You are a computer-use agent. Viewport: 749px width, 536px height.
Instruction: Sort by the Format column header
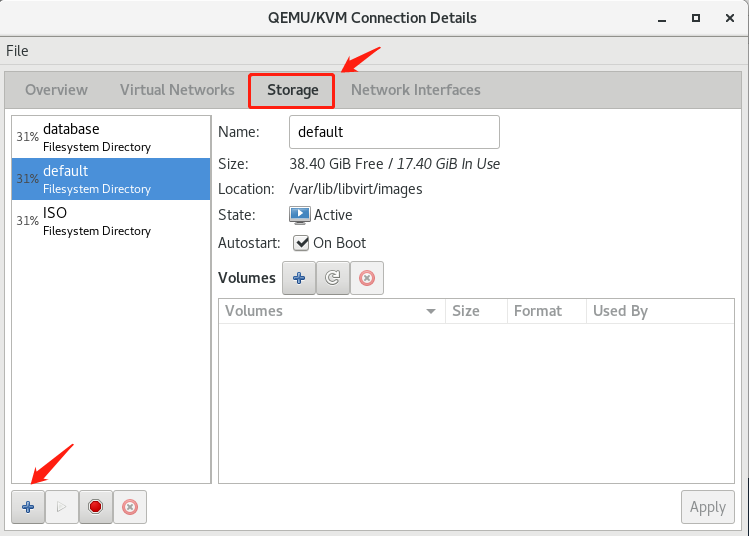546,311
